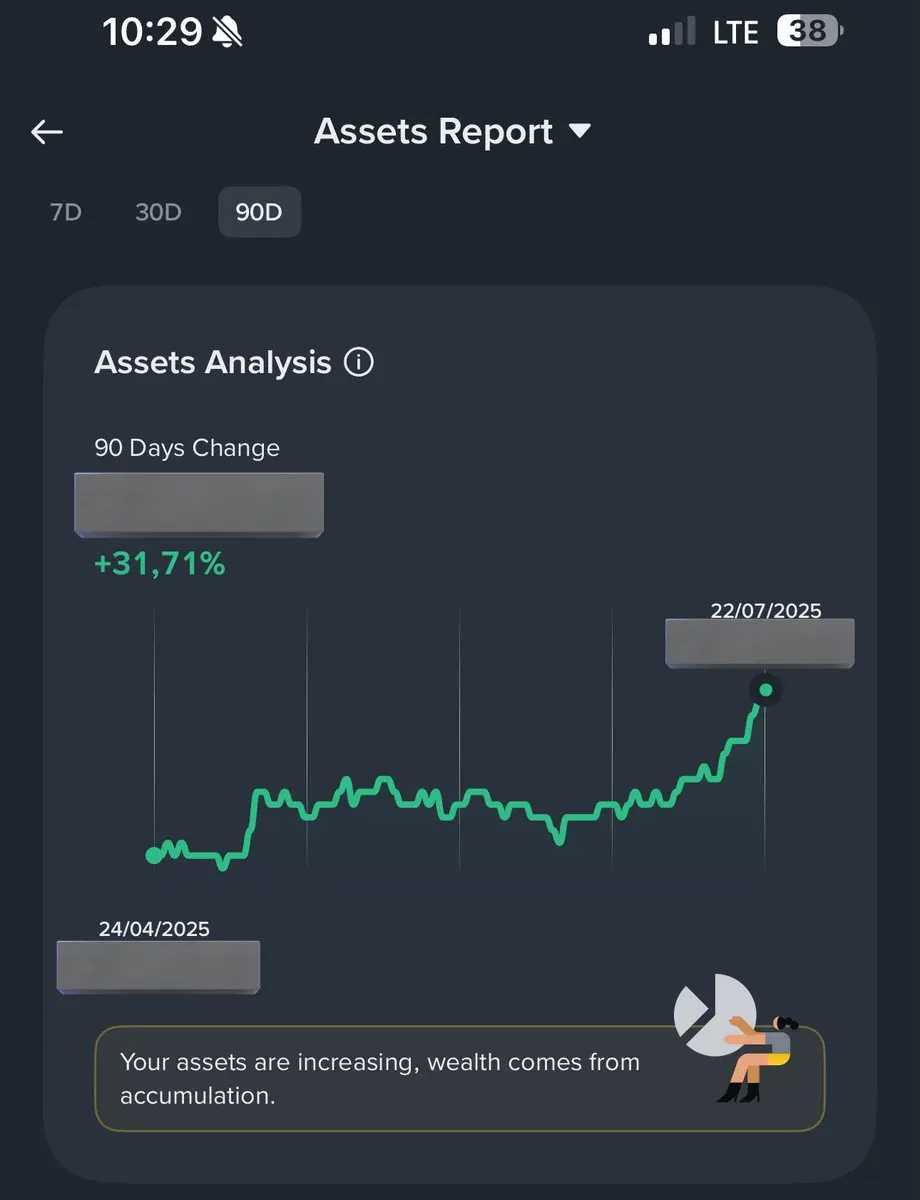Tap the cellular signal bars icon
The height and width of the screenshot is (1200, 920).
pos(672,33)
